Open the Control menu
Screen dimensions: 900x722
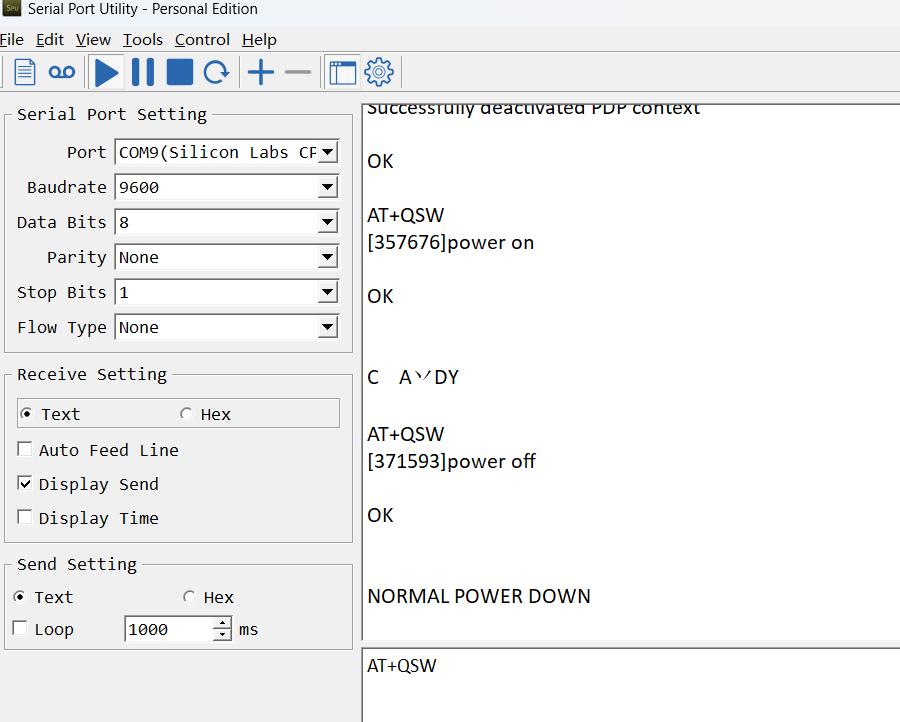(203, 40)
